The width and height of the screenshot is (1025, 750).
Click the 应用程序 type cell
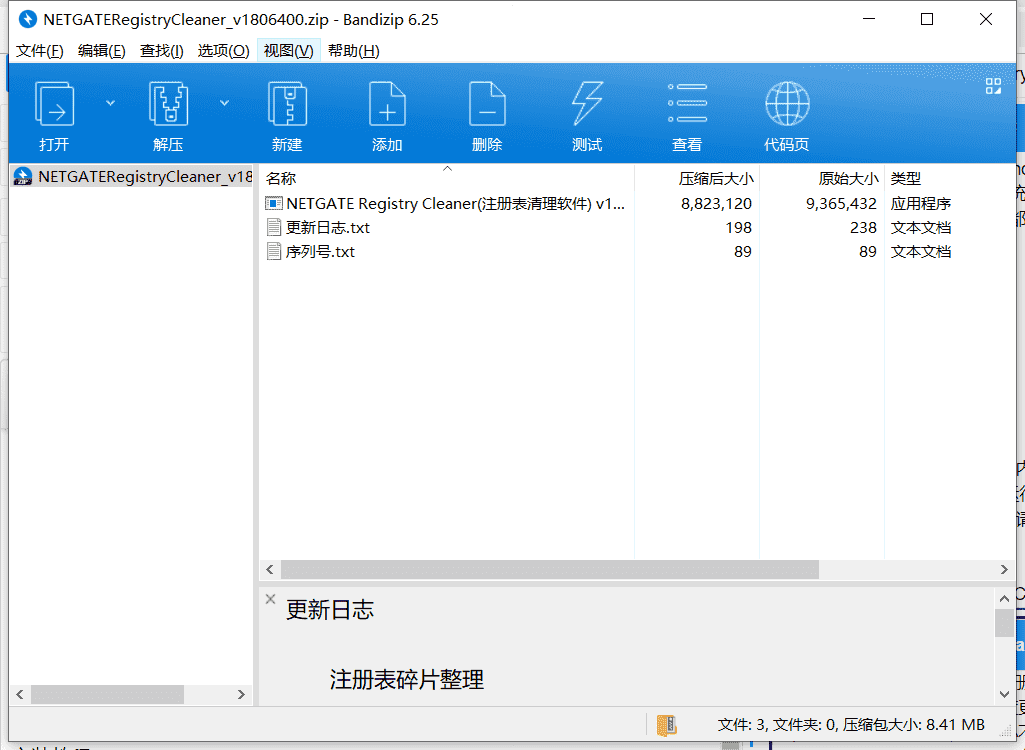pos(920,203)
